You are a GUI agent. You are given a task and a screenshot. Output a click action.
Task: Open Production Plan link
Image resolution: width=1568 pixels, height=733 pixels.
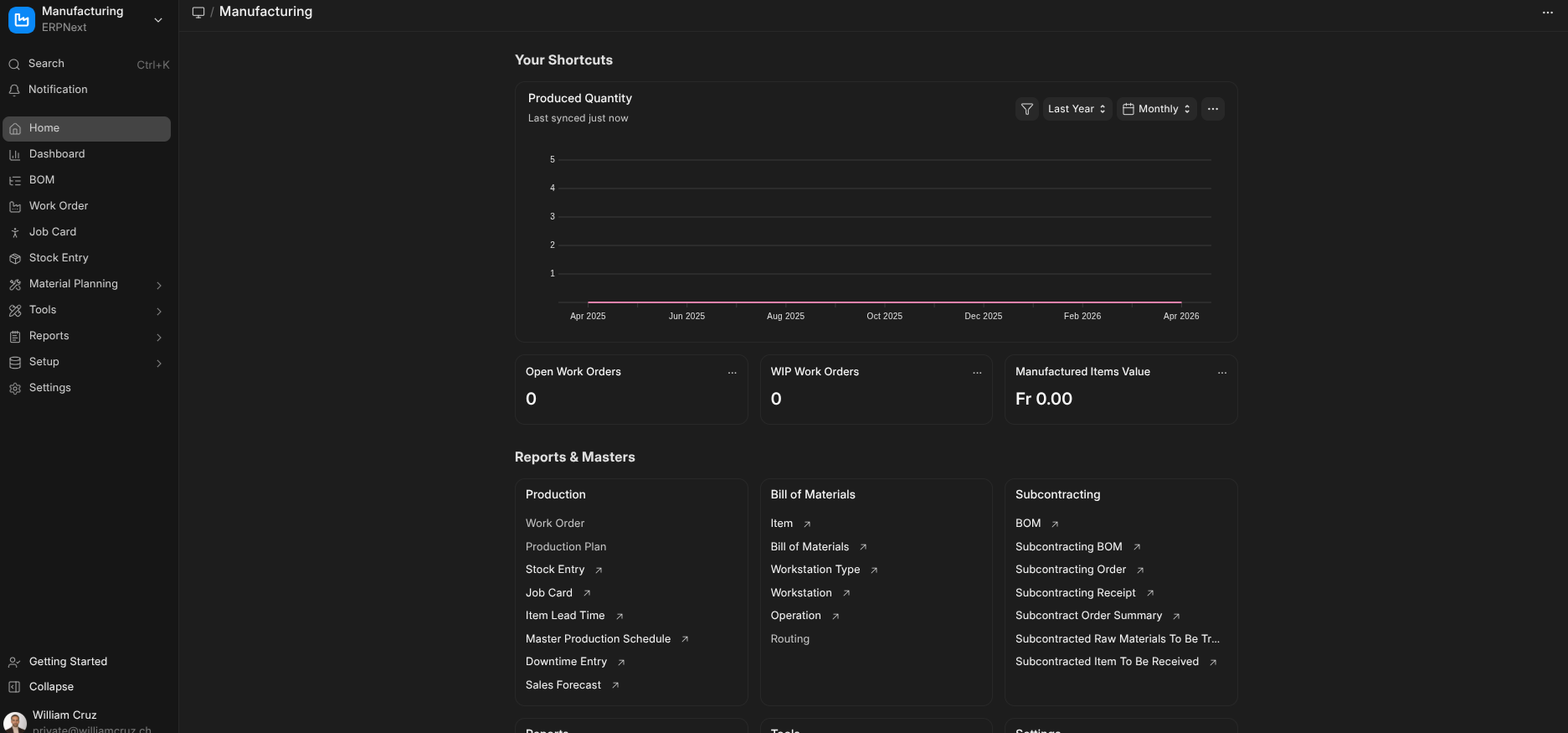tap(566, 547)
